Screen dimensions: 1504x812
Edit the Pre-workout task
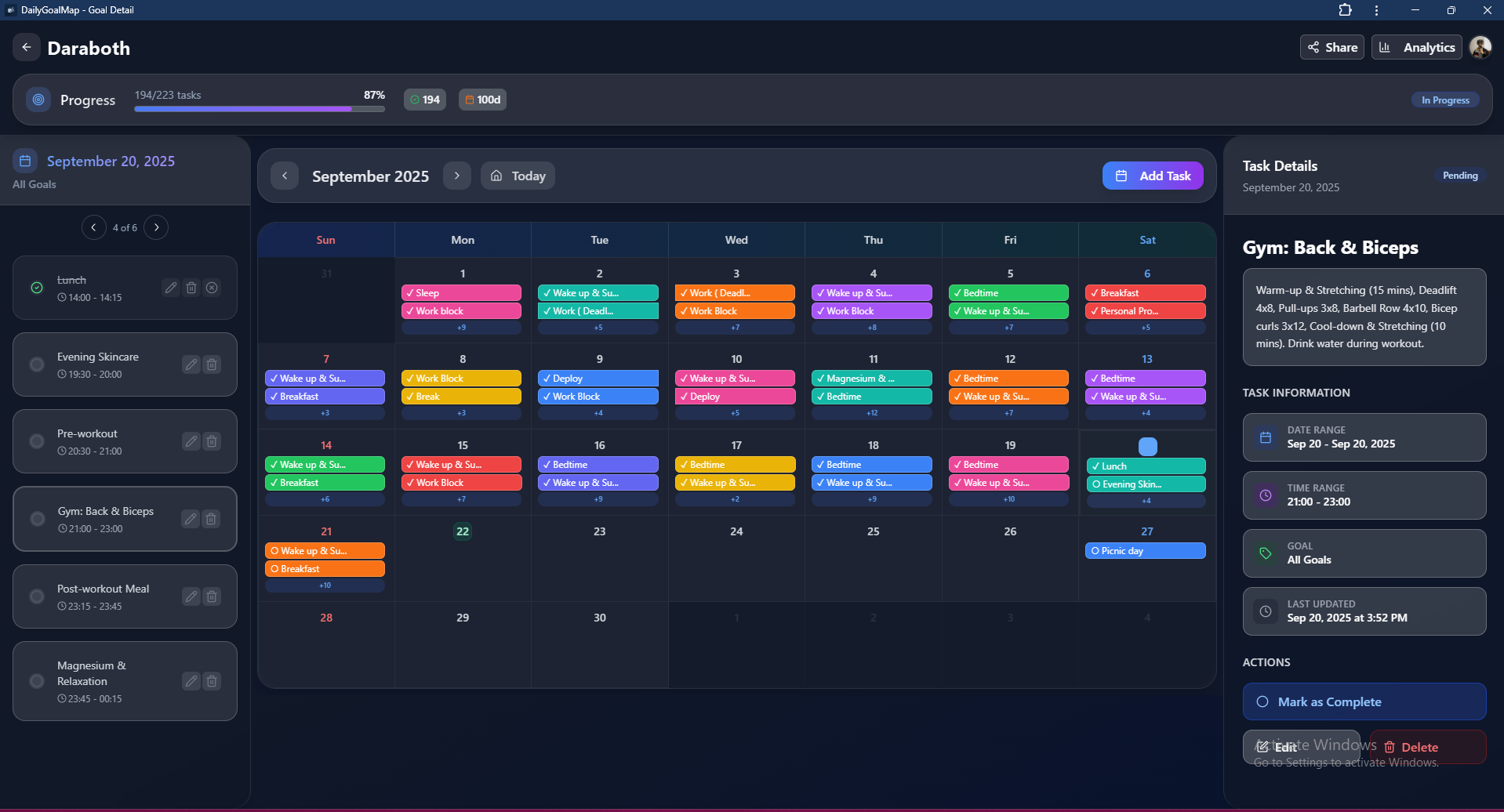coord(191,441)
